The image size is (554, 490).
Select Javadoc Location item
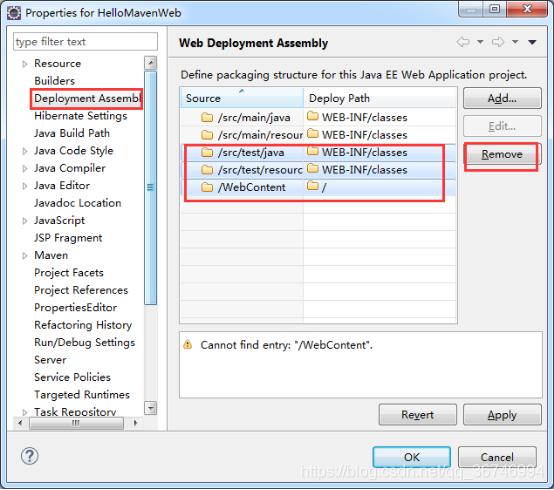(x=77, y=203)
